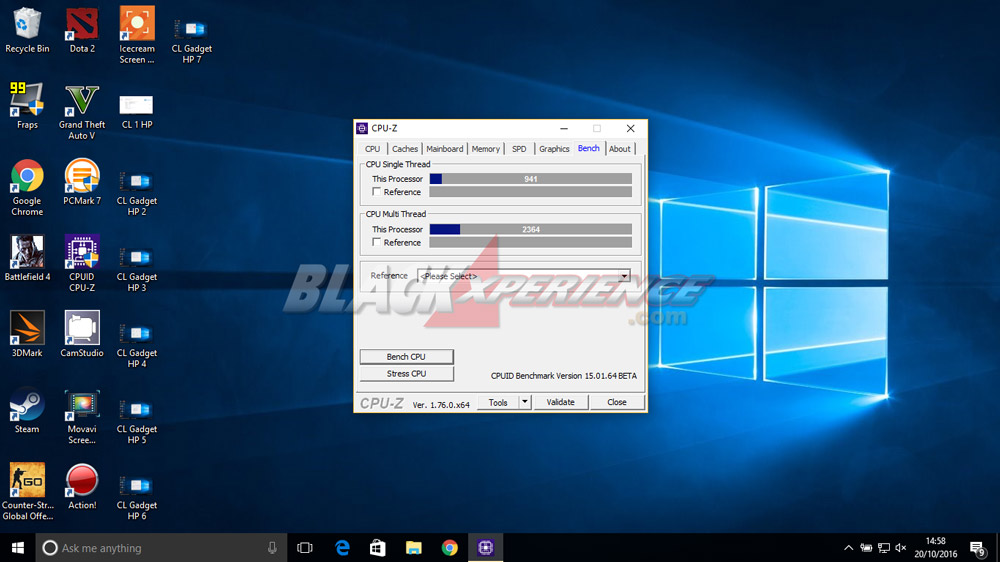Open the taskbar clock and date

(936, 547)
